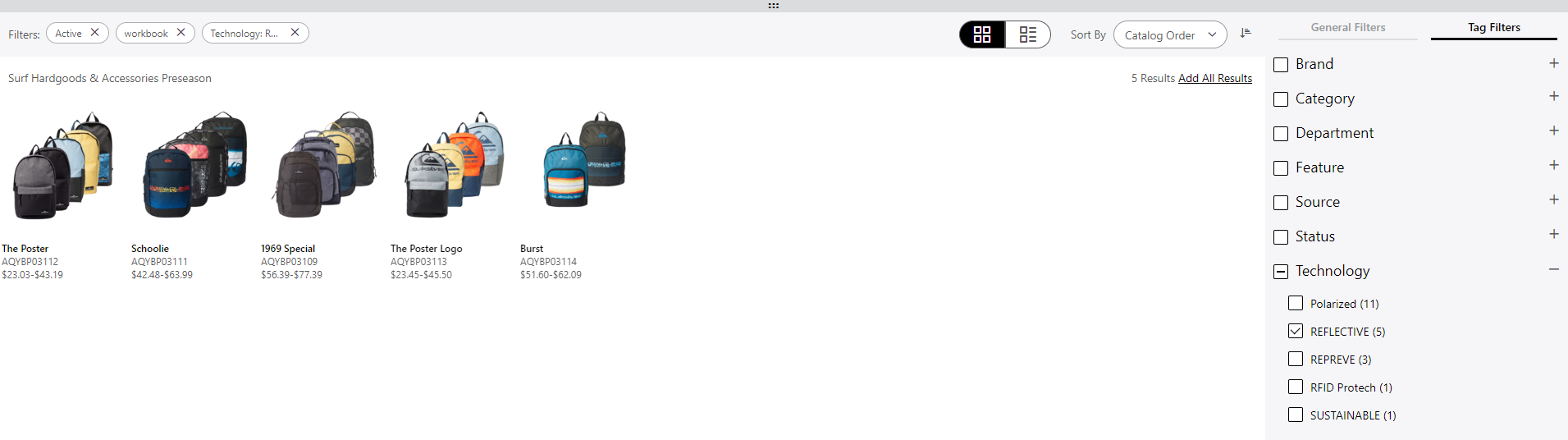Collapse the Technology filter section
The image size is (1568, 440).
click(x=1553, y=269)
